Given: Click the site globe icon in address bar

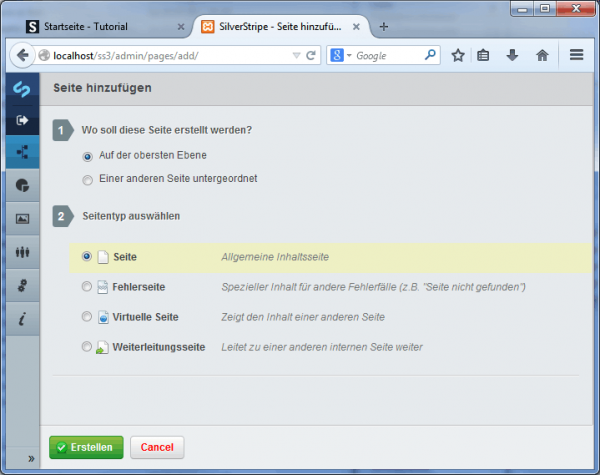Looking at the screenshot, I should [44, 55].
